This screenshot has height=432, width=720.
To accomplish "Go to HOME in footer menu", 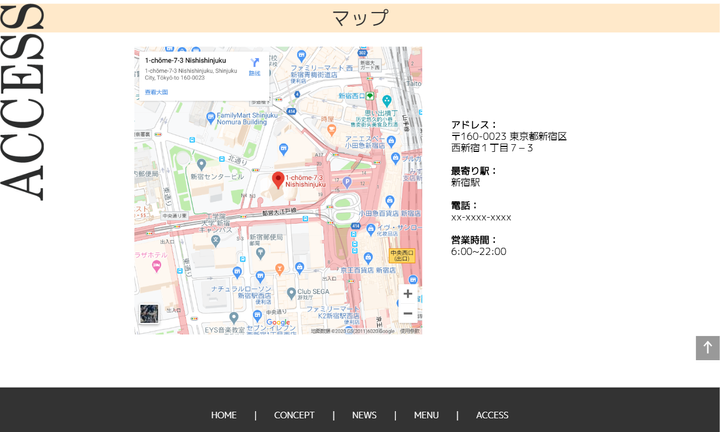I will tap(224, 415).
